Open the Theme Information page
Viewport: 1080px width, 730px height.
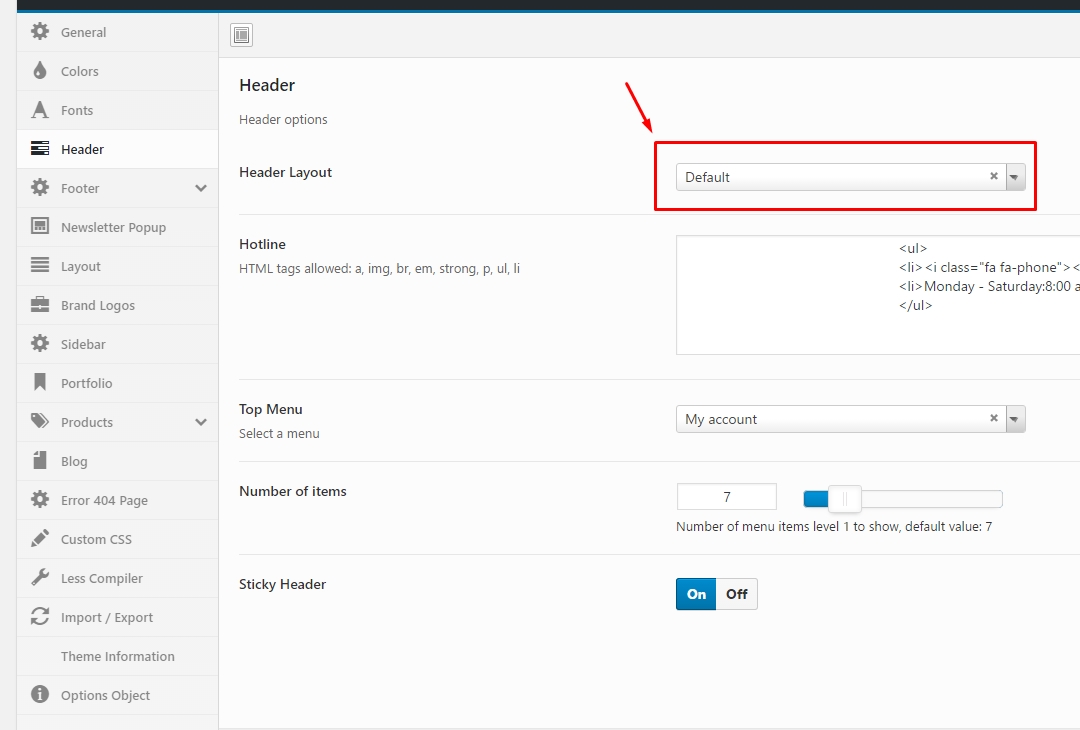(117, 656)
